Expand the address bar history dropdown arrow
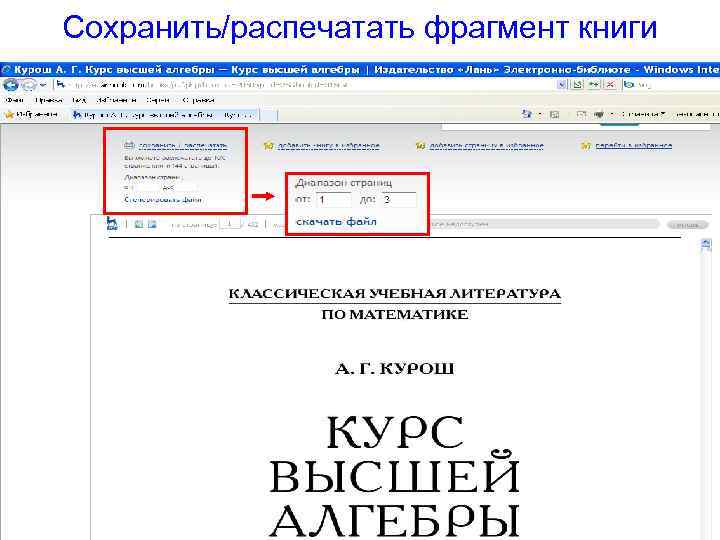Viewport: 720px width, 540px height. pos(561,85)
